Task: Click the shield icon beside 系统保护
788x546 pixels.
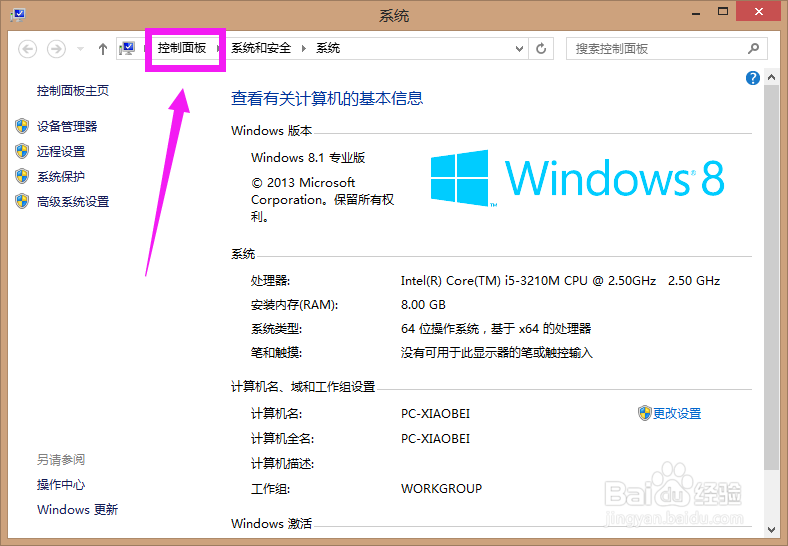Action: pyautogui.click(x=22, y=176)
